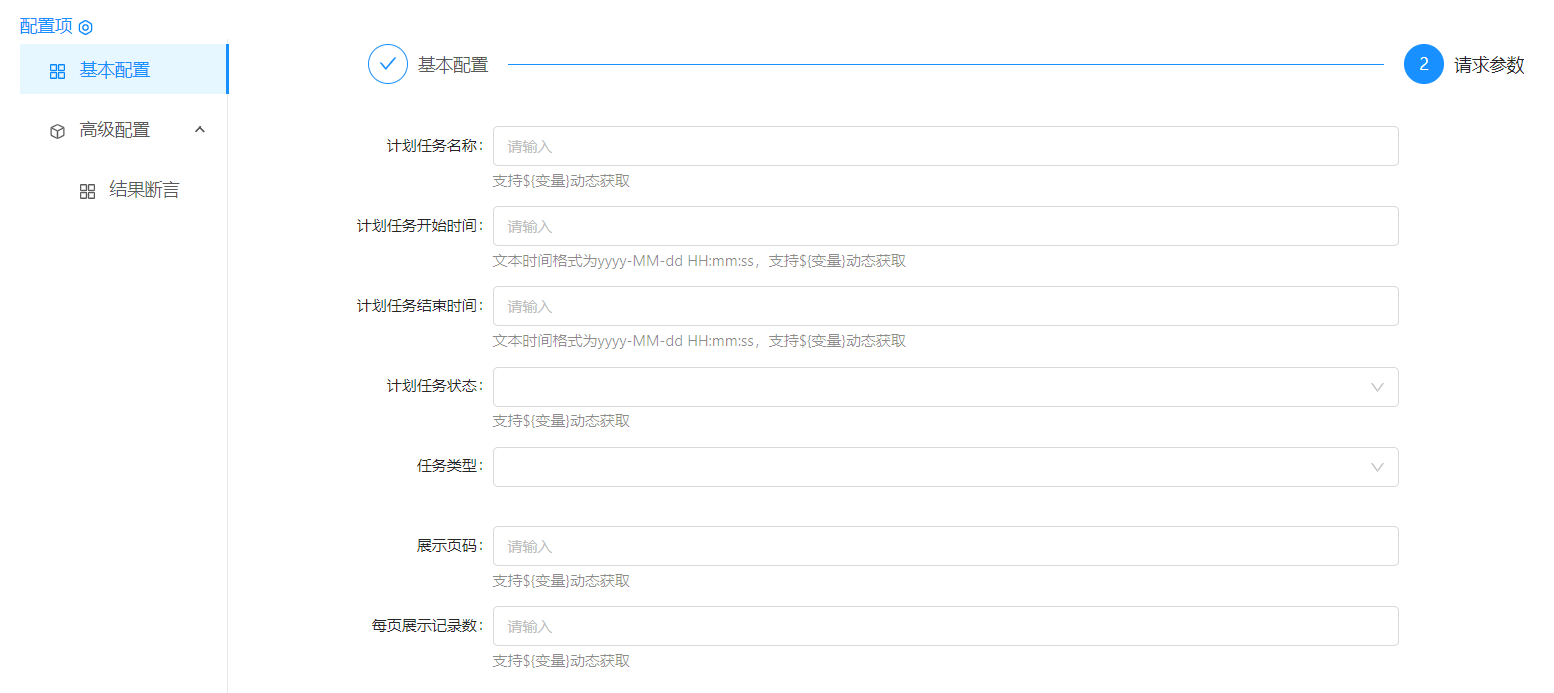The image size is (1554, 693).
Task: Open the 任务类型 dropdown arrow
Action: coord(1377,467)
